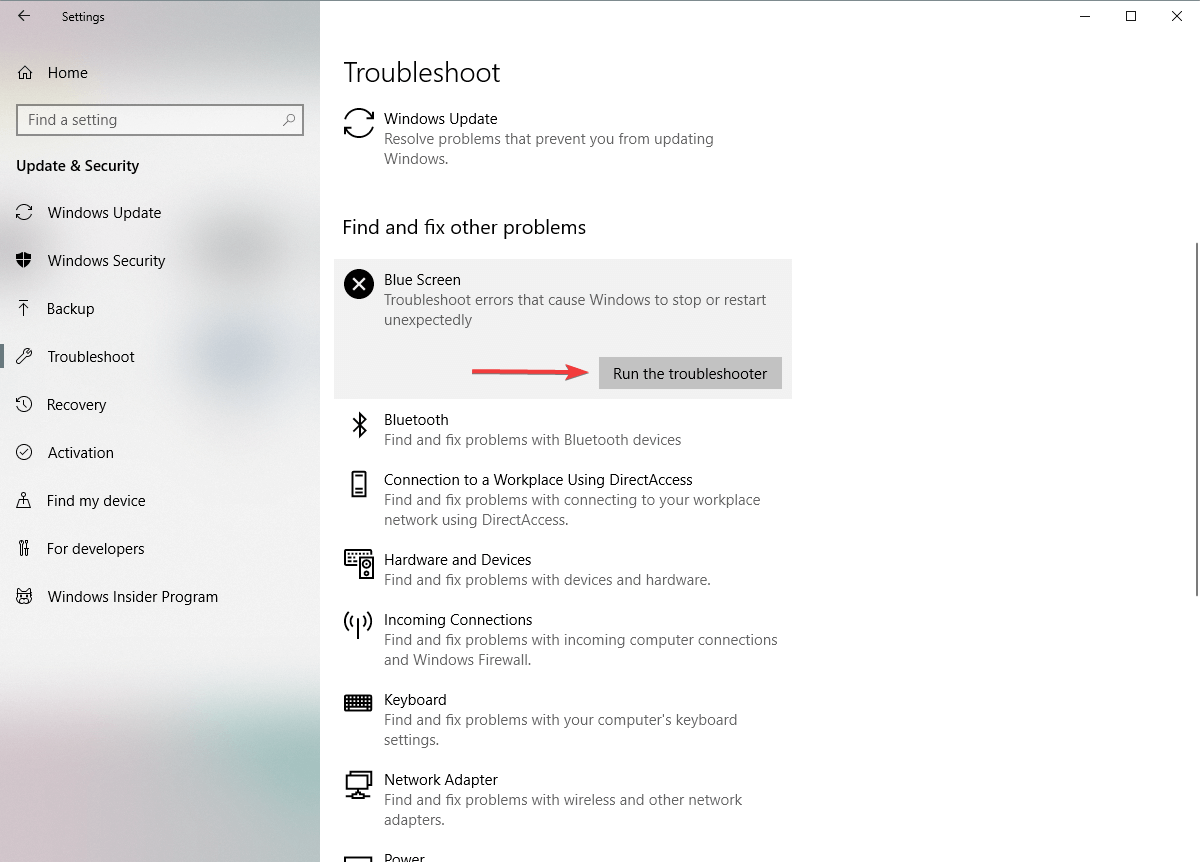Click the Blue Screen troubleshooter icon
The height and width of the screenshot is (862, 1200).
click(358, 284)
